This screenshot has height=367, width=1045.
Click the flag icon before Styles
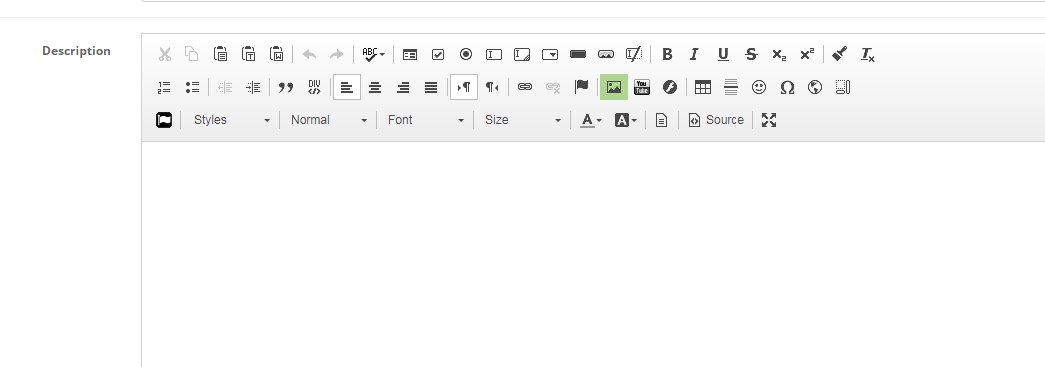coord(164,120)
